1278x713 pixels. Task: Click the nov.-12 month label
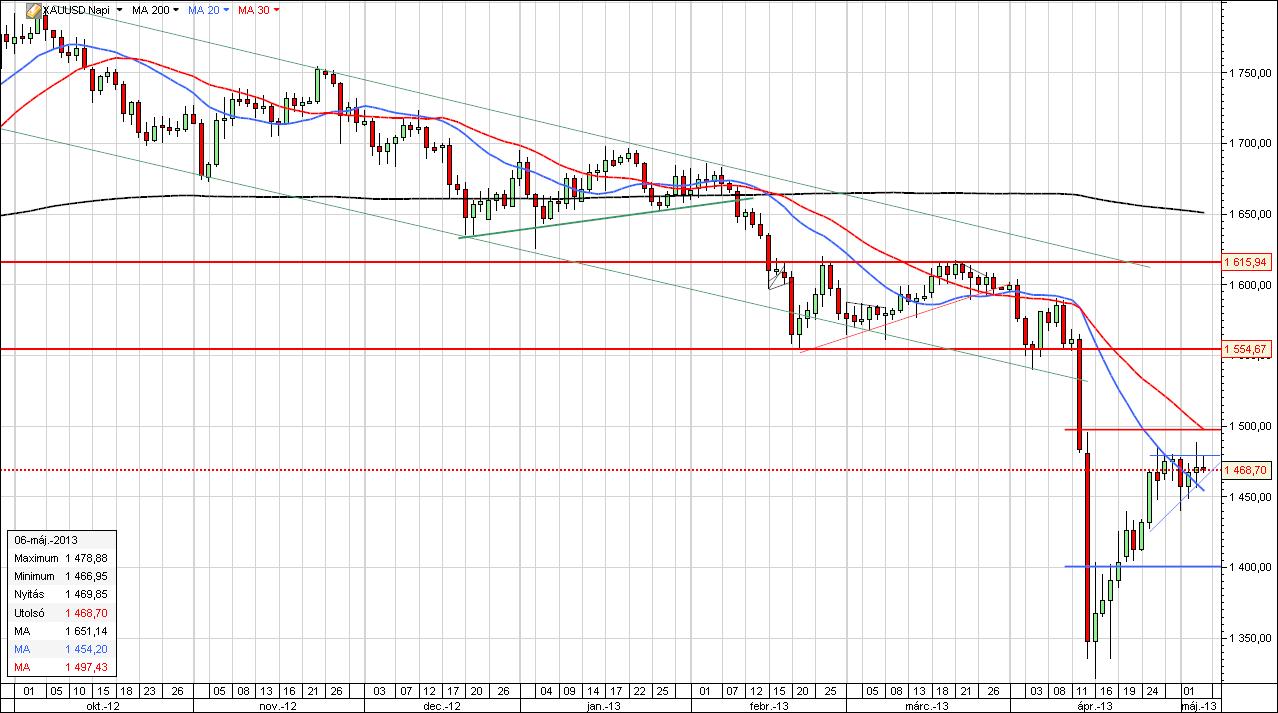pyautogui.click(x=278, y=706)
